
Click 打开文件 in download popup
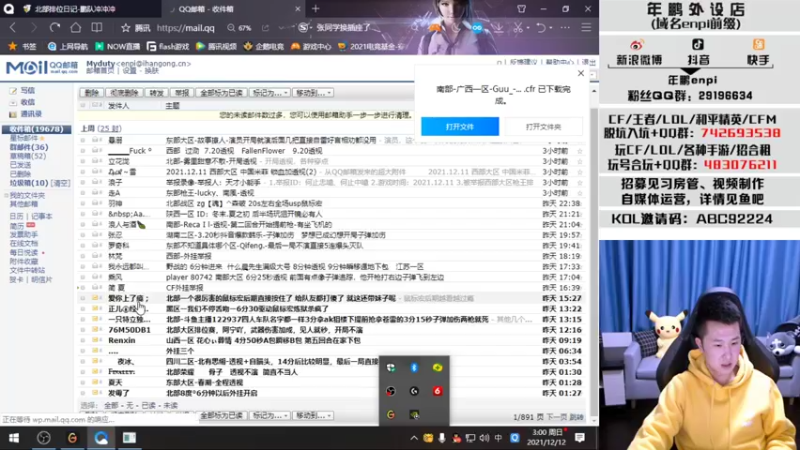point(460,127)
